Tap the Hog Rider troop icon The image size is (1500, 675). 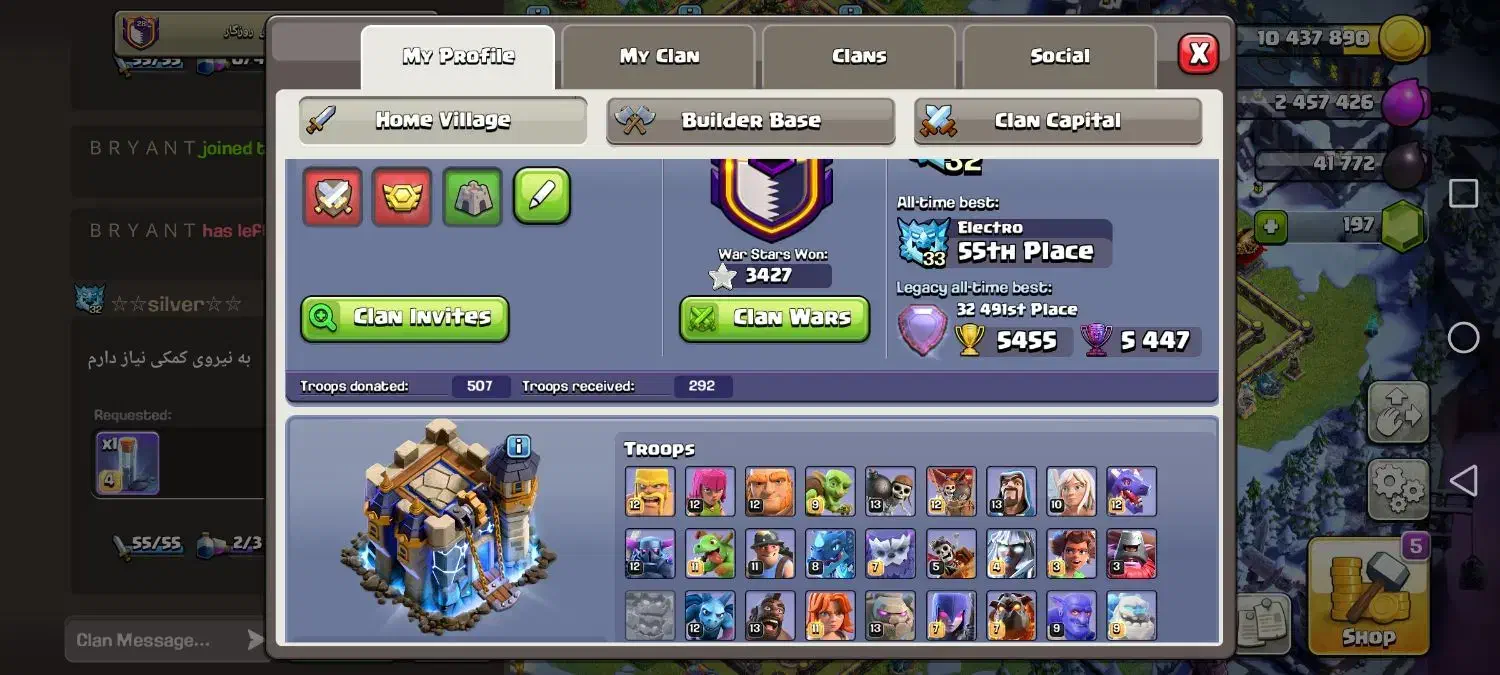[770, 616]
